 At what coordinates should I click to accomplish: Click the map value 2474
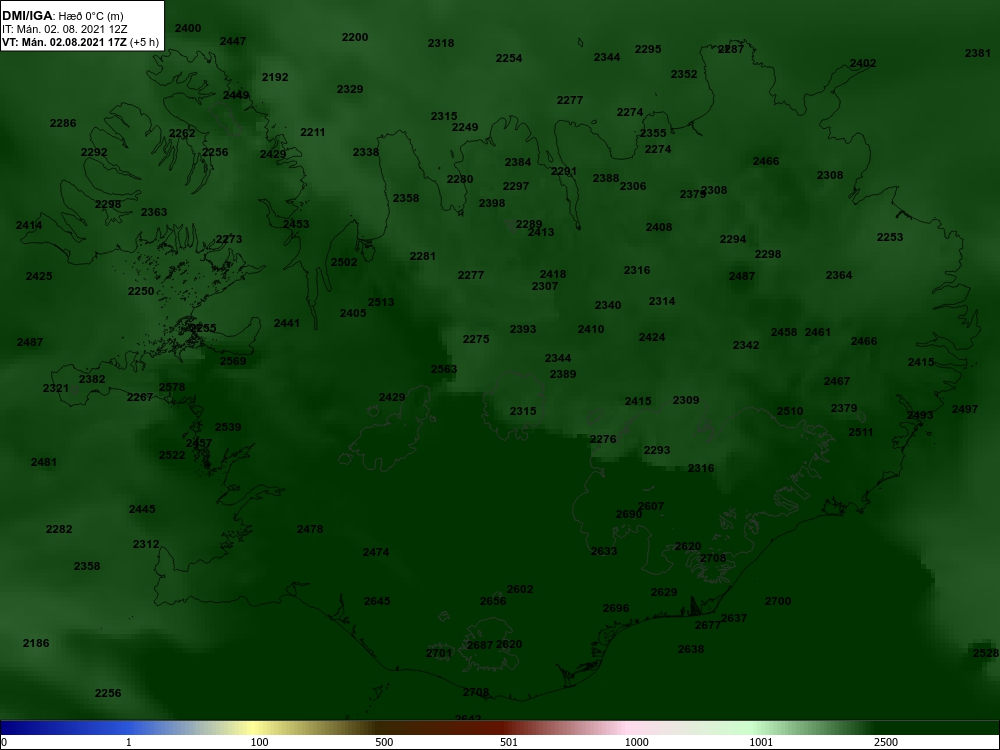point(376,552)
